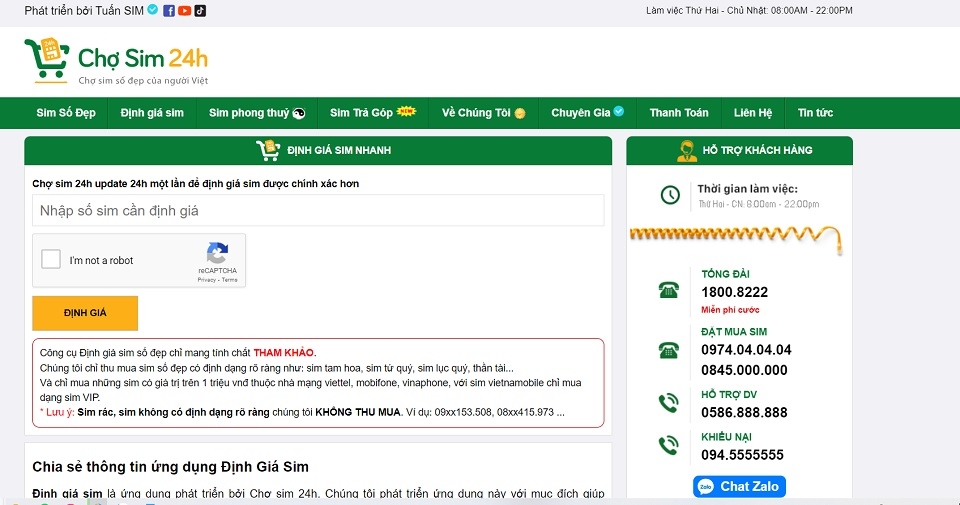Open the YouTube icon in top bar
The height and width of the screenshot is (505, 960).
click(x=184, y=10)
